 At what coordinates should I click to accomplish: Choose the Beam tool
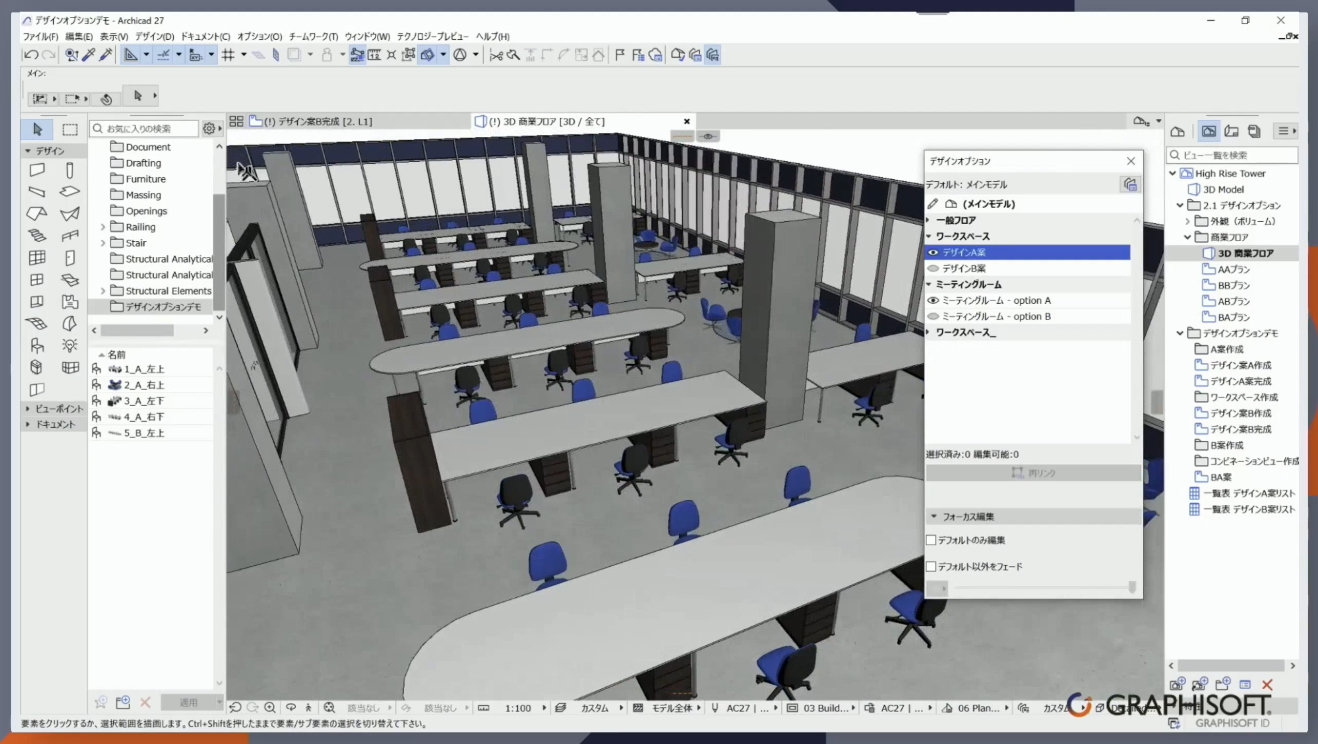point(37,192)
